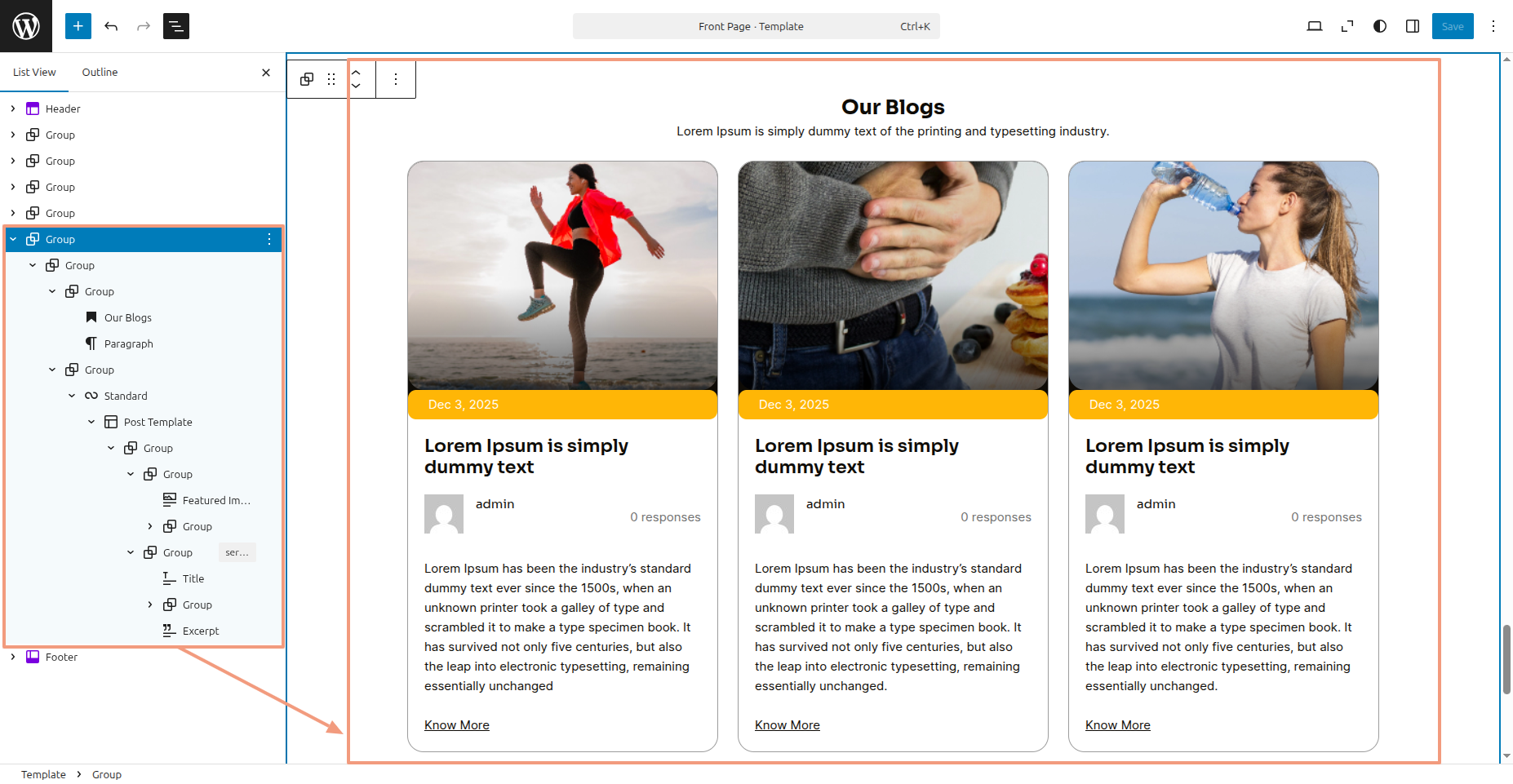This screenshot has height=784, width=1513.
Task: Click the WordPress logo to exit editor
Action: (x=26, y=26)
